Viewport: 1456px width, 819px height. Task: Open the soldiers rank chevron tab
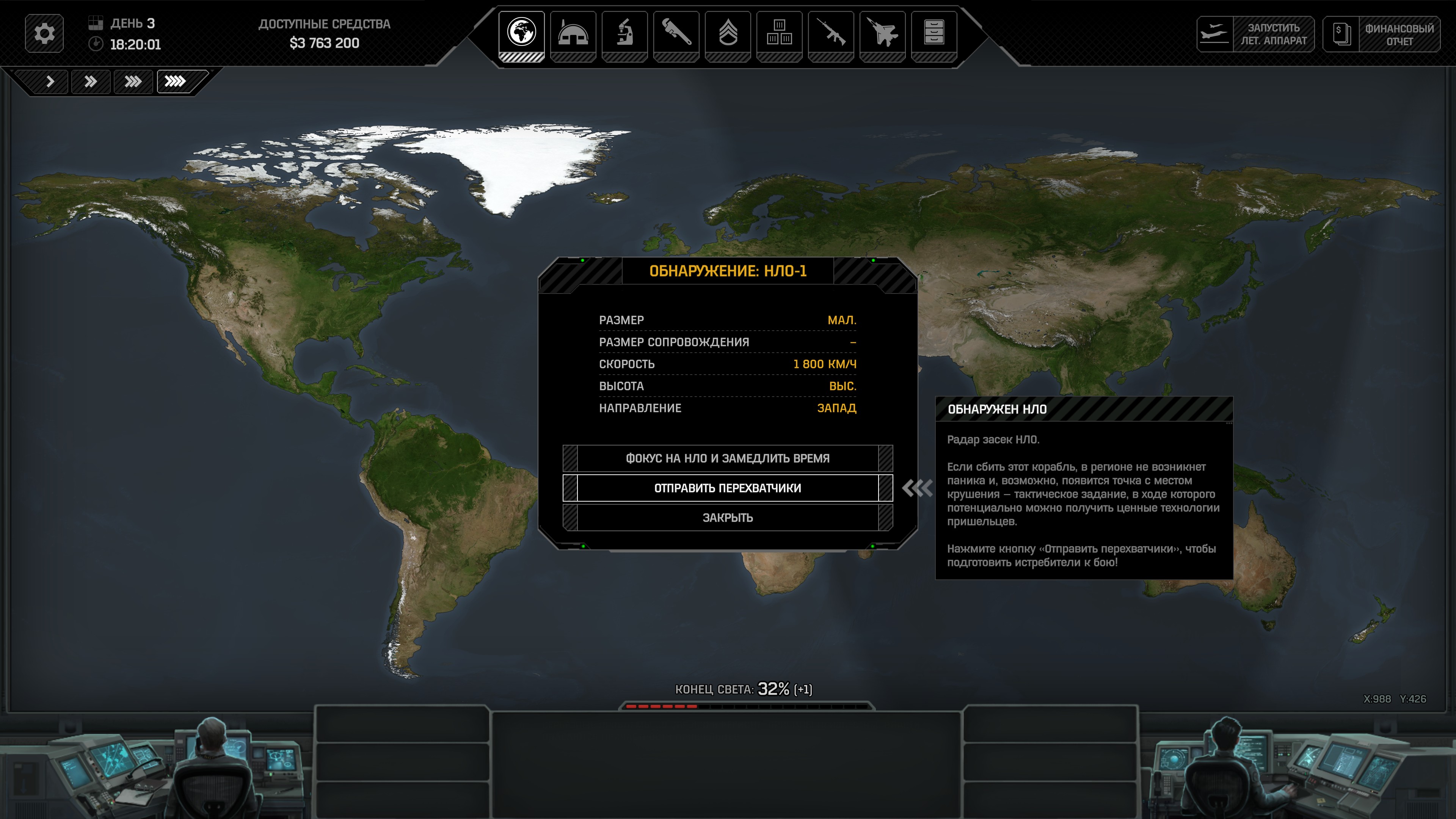(728, 33)
